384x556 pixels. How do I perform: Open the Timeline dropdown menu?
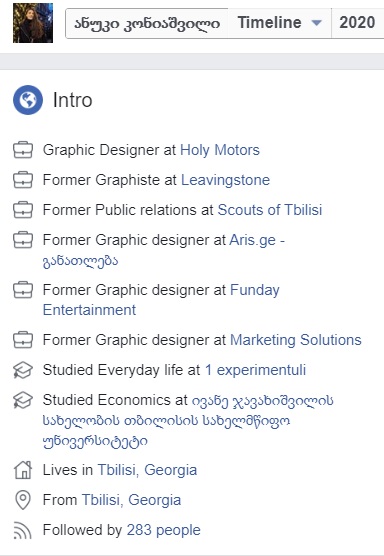279,23
